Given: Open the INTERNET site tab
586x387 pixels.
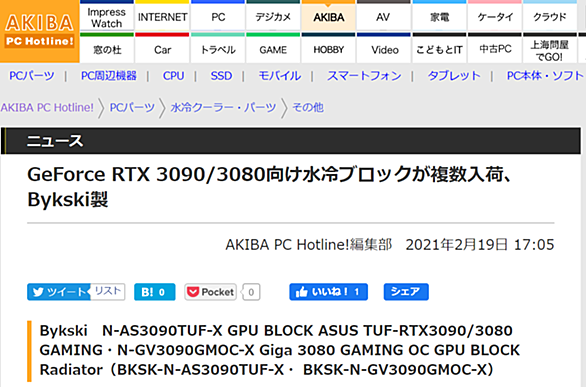Looking at the screenshot, I should point(162,16).
